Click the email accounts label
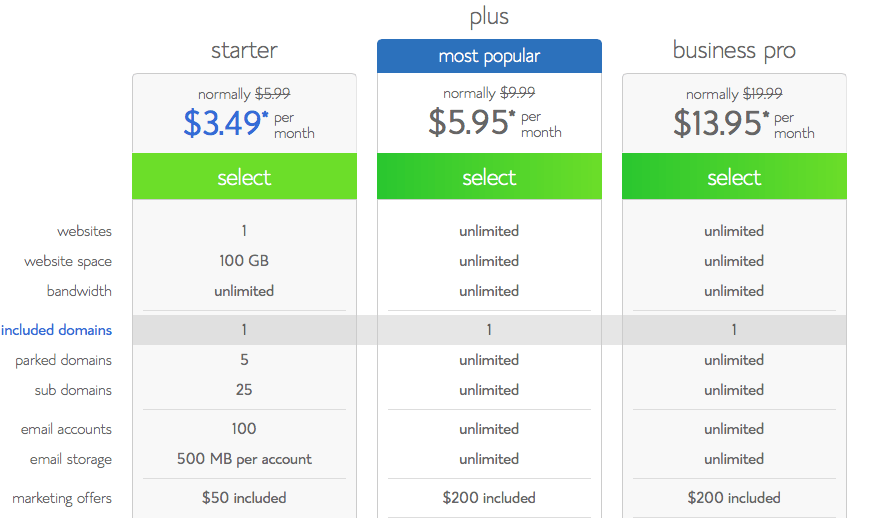The height and width of the screenshot is (518, 892). click(x=66, y=429)
